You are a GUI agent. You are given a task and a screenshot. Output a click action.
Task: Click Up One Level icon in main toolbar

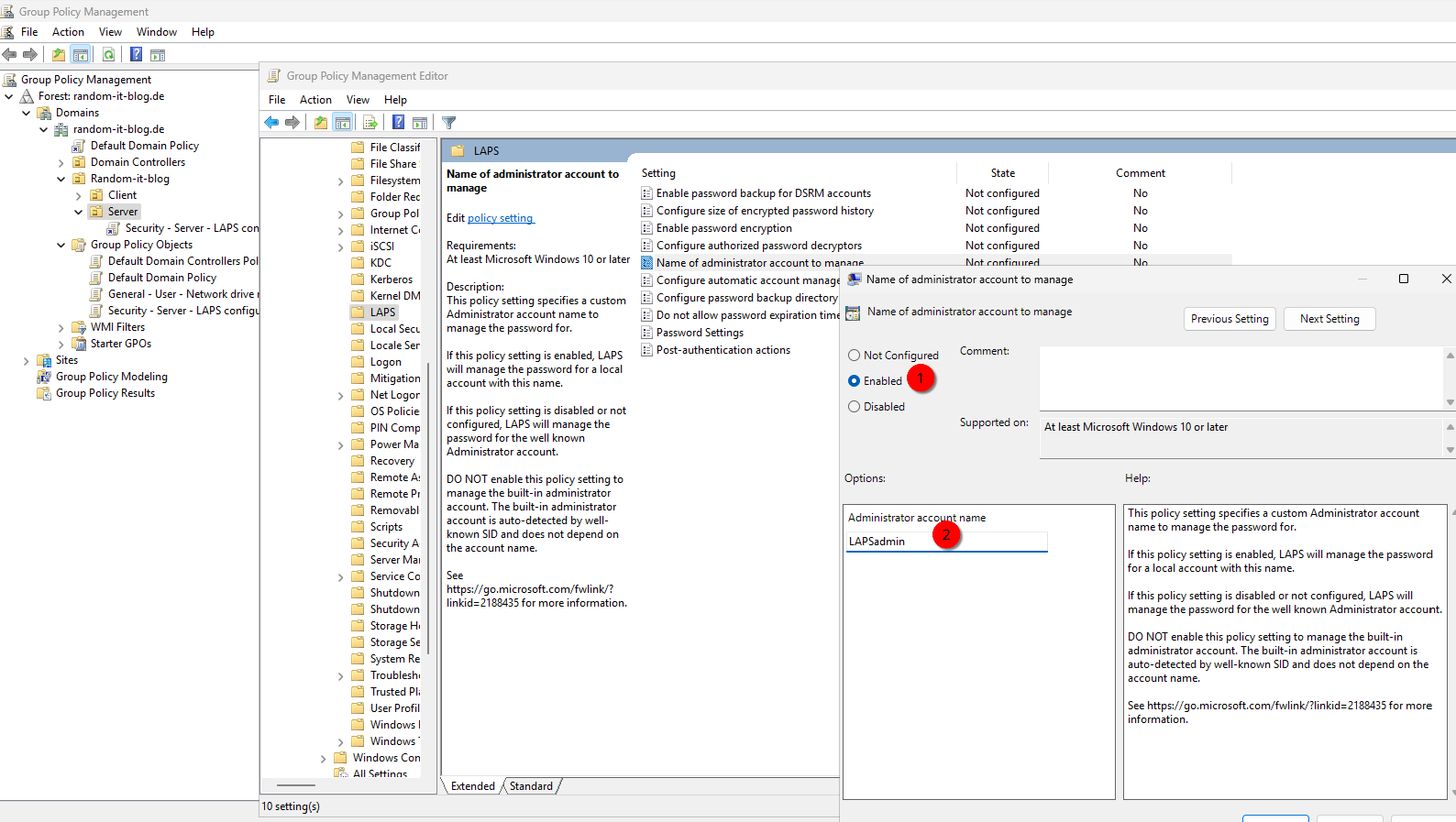coord(59,55)
